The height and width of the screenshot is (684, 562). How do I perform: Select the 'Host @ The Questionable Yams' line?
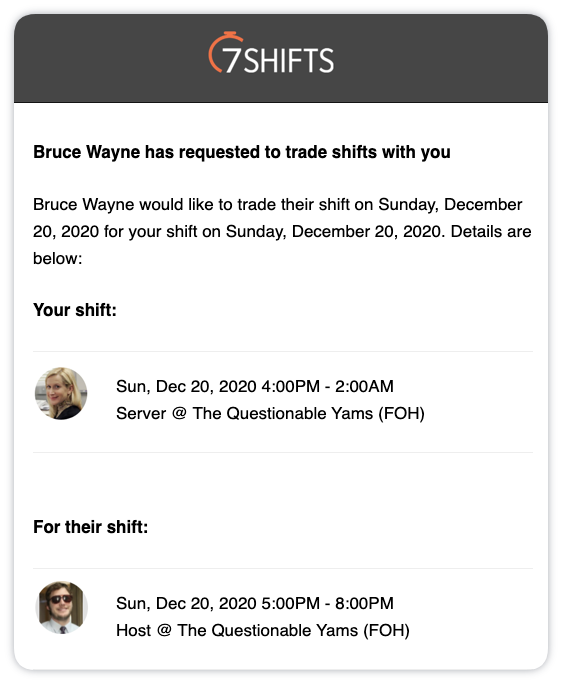[x=263, y=630]
